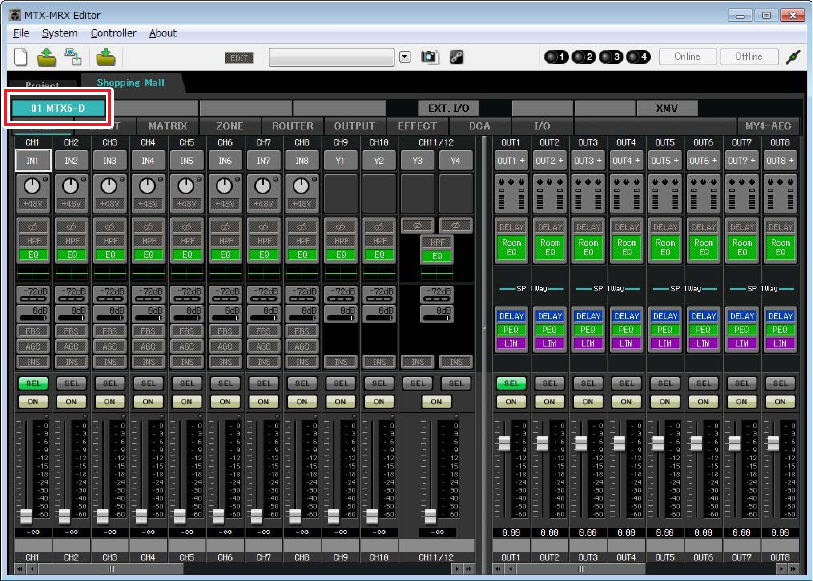Viewport: 813px width, 581px height.
Task: Open the System menu
Action: click(x=59, y=33)
